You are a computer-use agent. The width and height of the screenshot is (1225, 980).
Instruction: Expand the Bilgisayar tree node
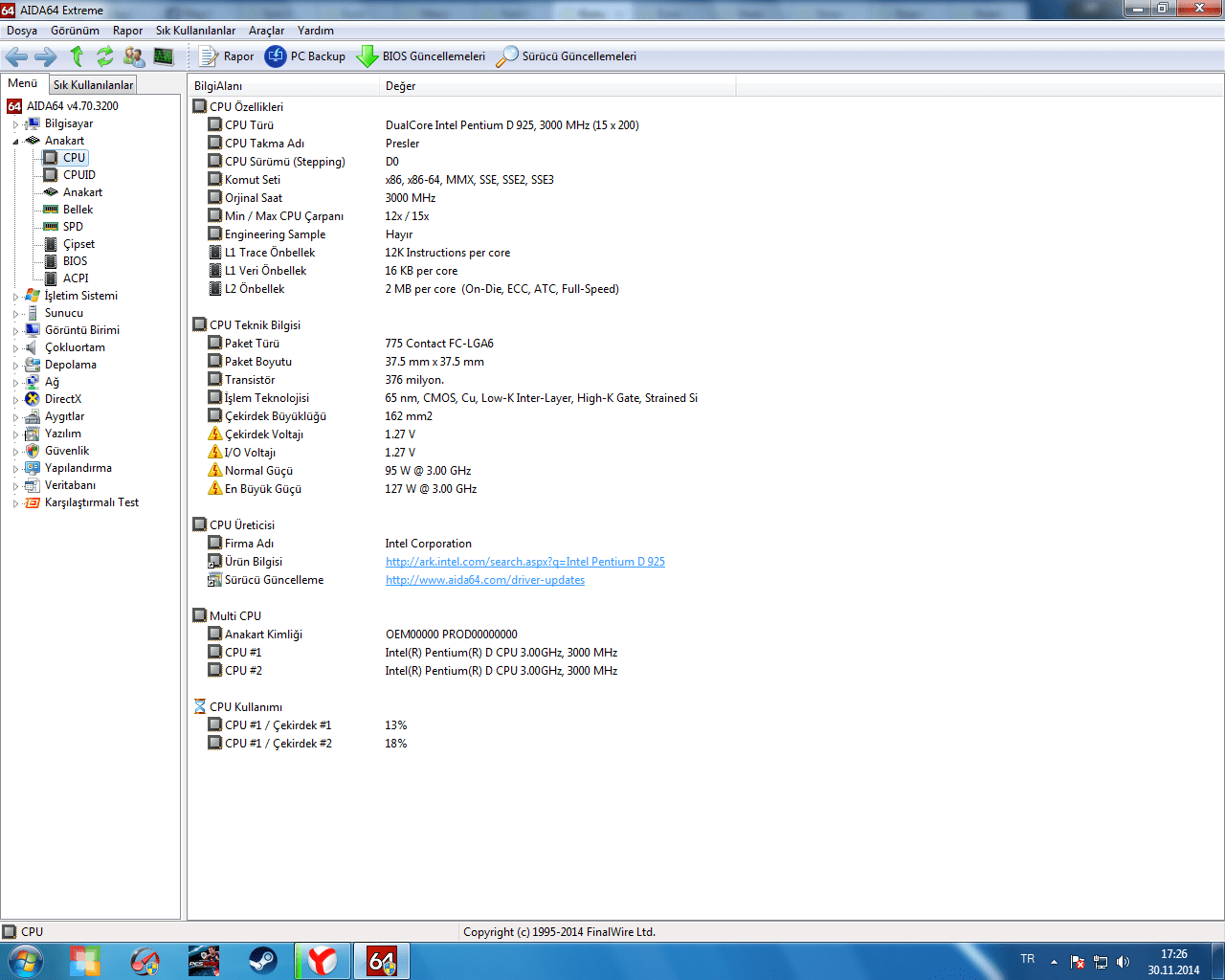[15, 124]
